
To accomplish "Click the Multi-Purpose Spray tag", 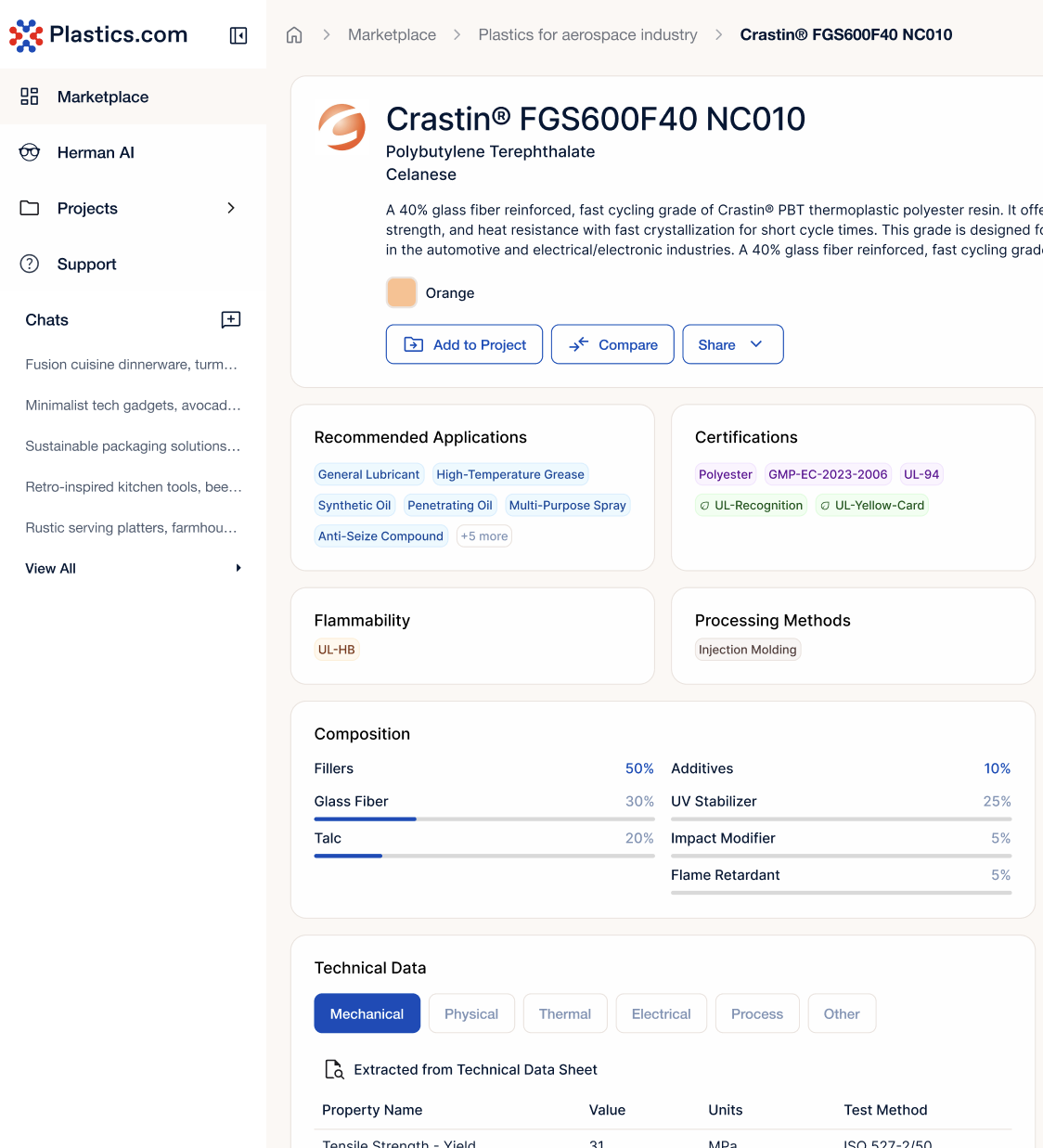I will (568, 506).
